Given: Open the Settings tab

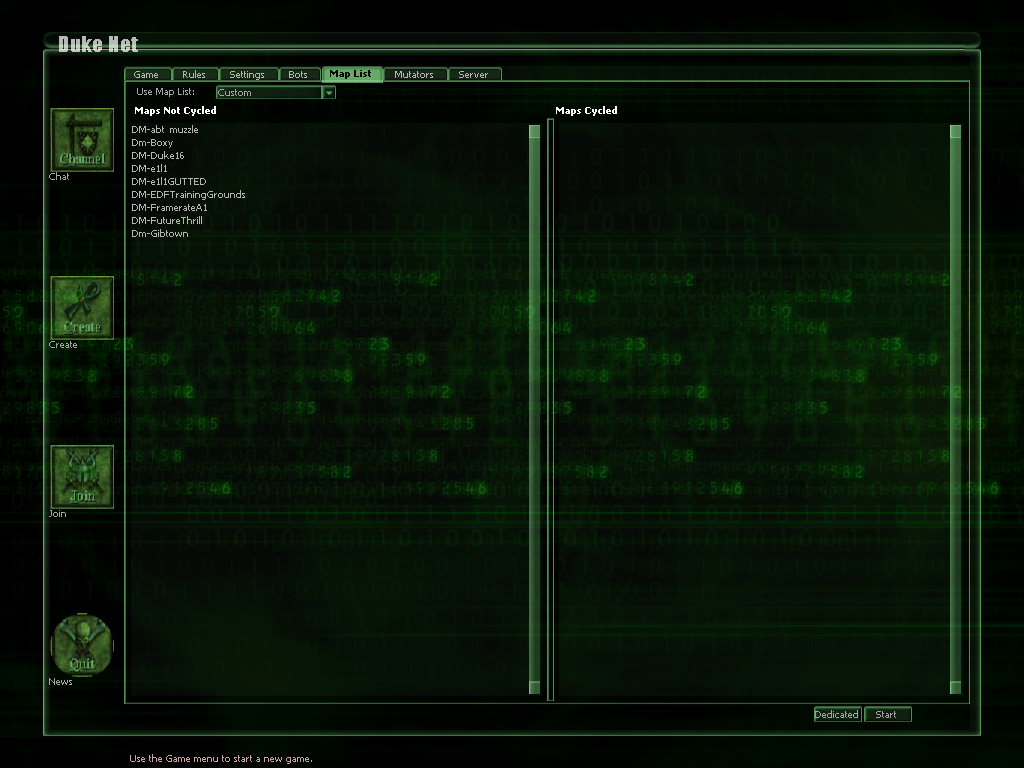Looking at the screenshot, I should (247, 74).
